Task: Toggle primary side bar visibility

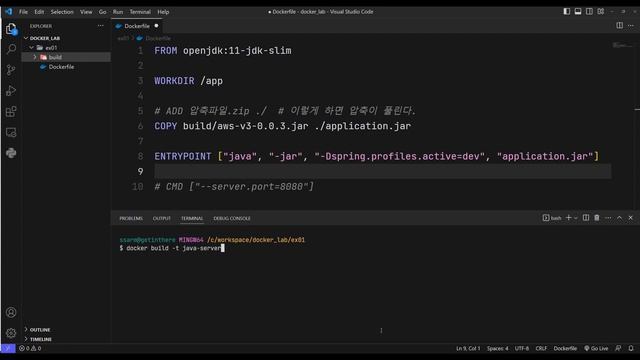Action: (567, 11)
